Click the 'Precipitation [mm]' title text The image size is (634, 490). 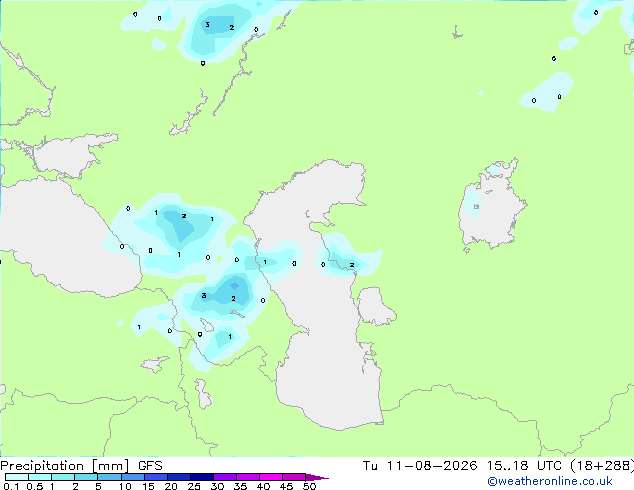64,466
